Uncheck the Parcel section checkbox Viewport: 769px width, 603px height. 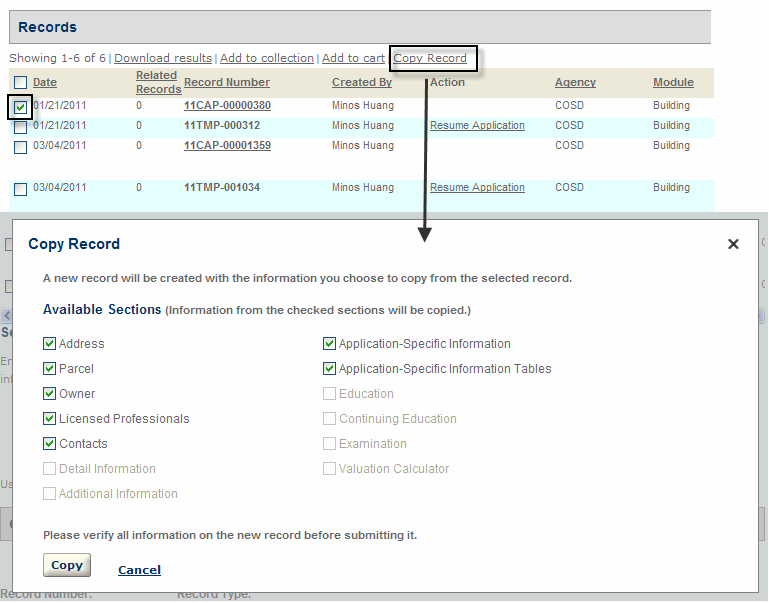click(49, 369)
